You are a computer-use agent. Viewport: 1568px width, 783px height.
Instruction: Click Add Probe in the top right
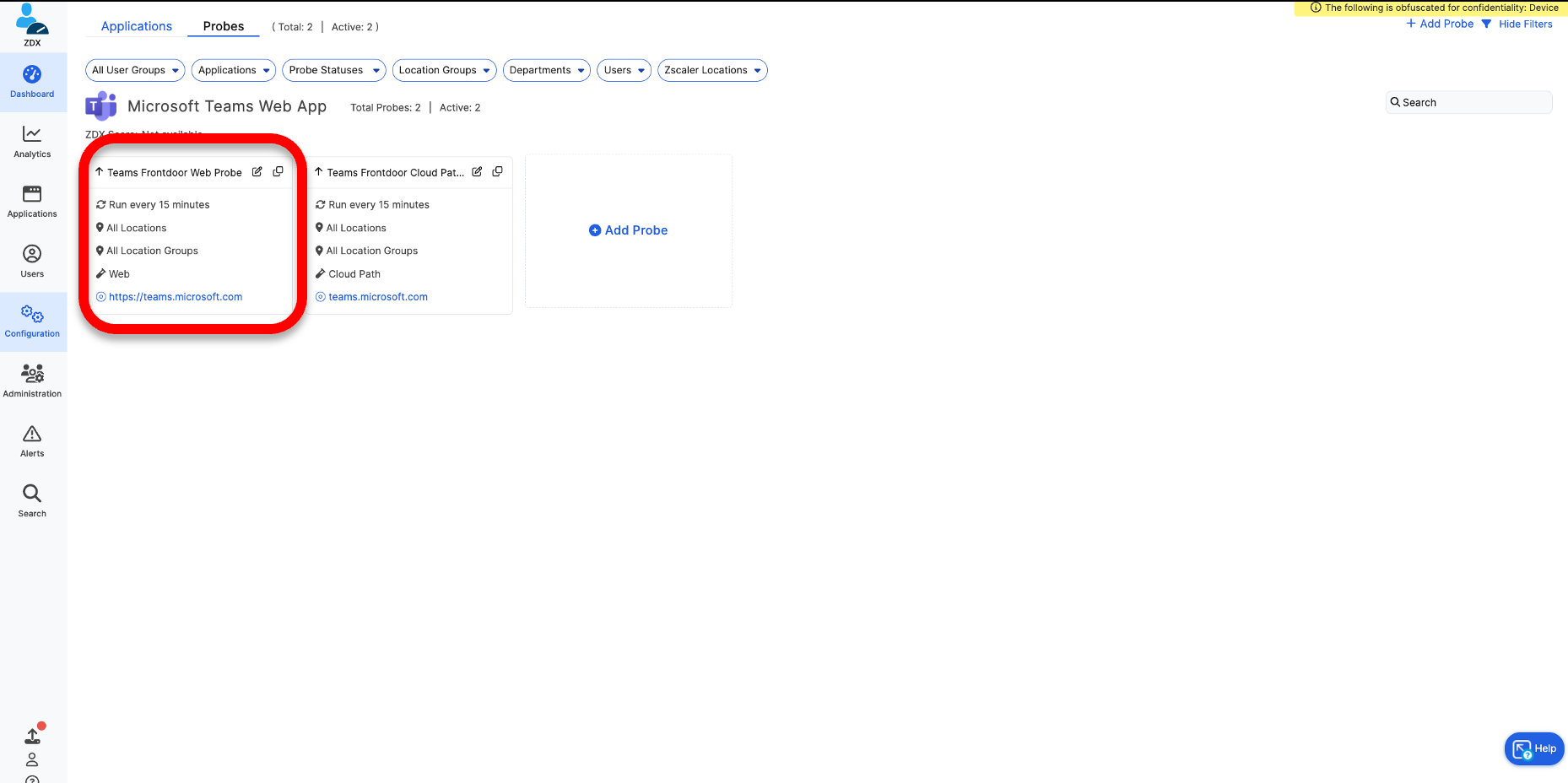click(x=1440, y=24)
